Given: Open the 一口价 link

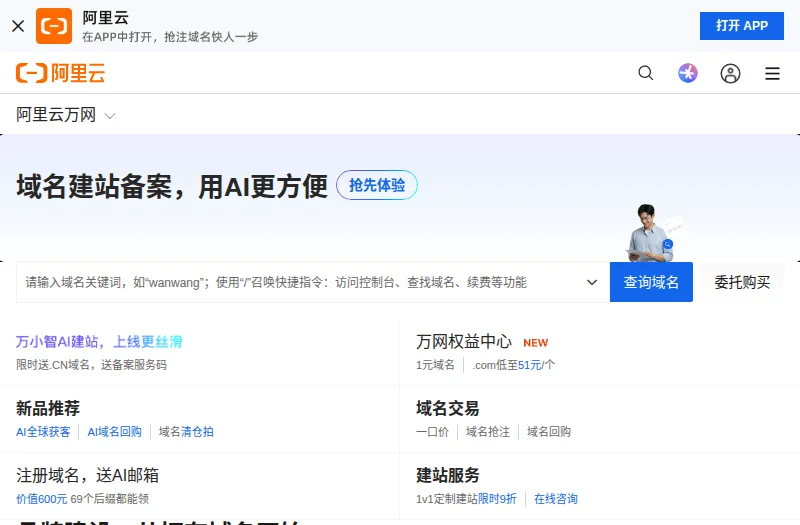Looking at the screenshot, I should click(432, 432).
